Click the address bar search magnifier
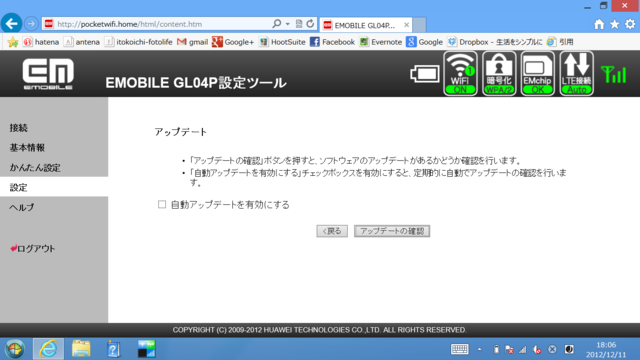 pyautogui.click(x=277, y=24)
